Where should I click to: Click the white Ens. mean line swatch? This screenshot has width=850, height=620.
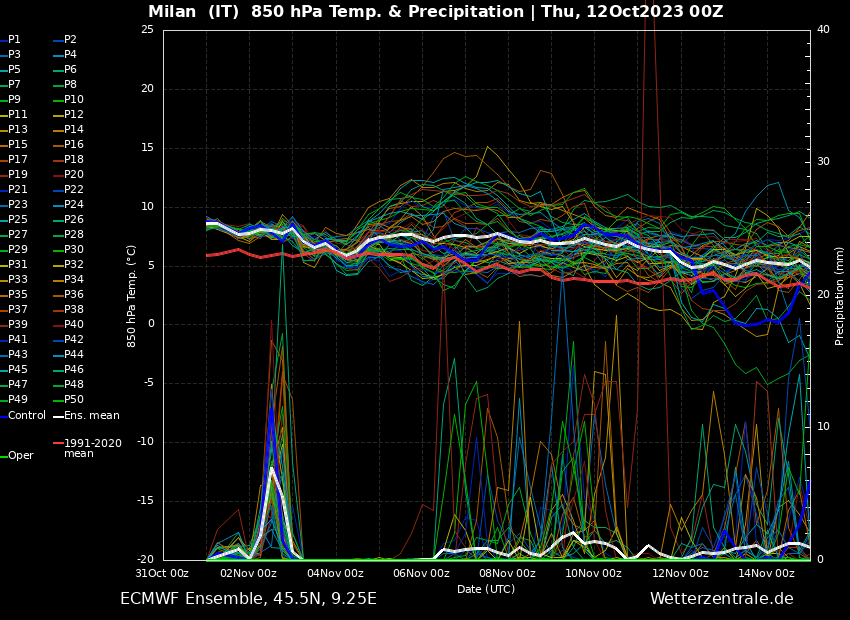[58, 416]
